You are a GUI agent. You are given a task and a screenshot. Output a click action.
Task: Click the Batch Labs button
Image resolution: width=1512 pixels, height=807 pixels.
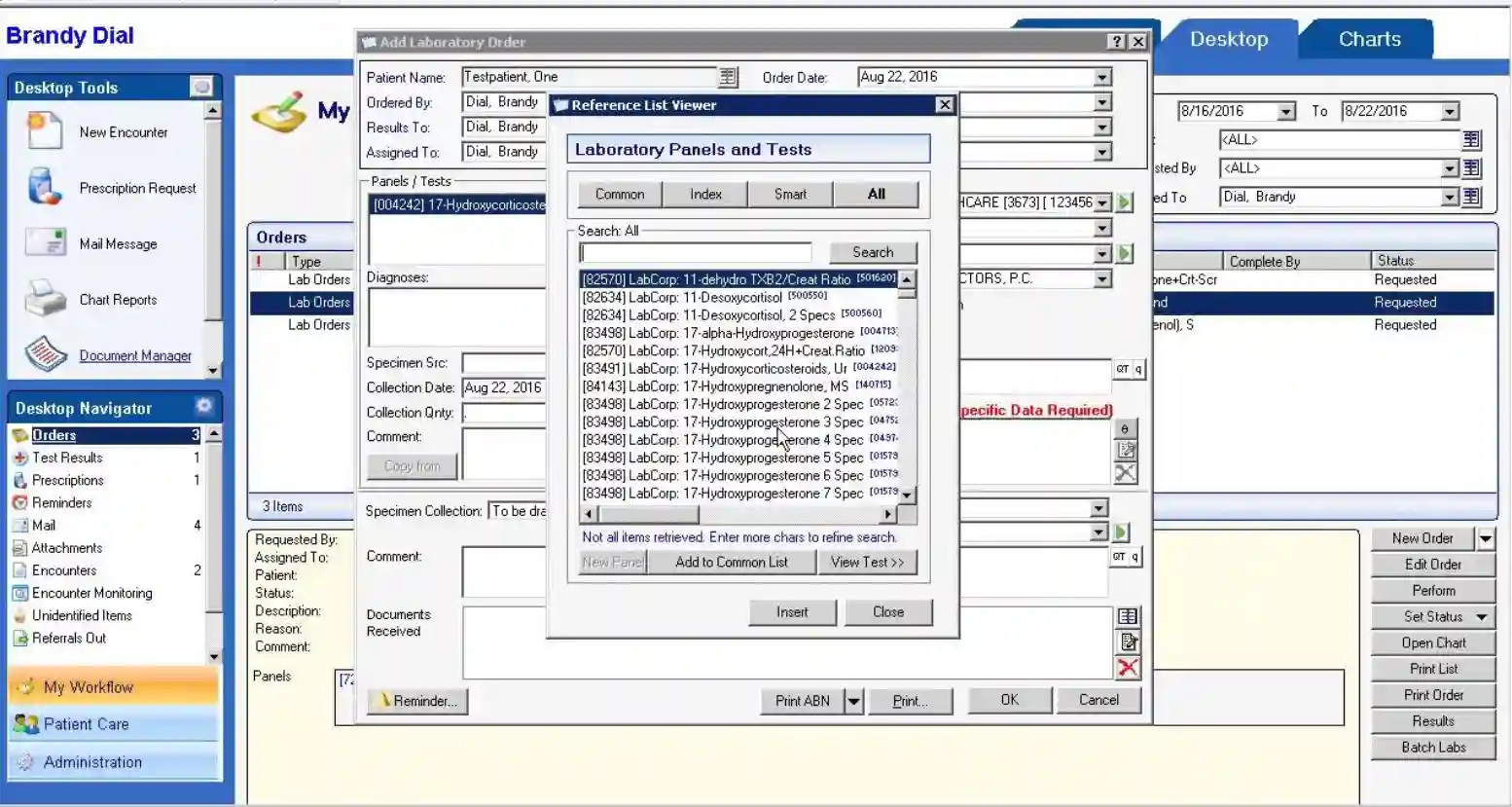point(1431,747)
